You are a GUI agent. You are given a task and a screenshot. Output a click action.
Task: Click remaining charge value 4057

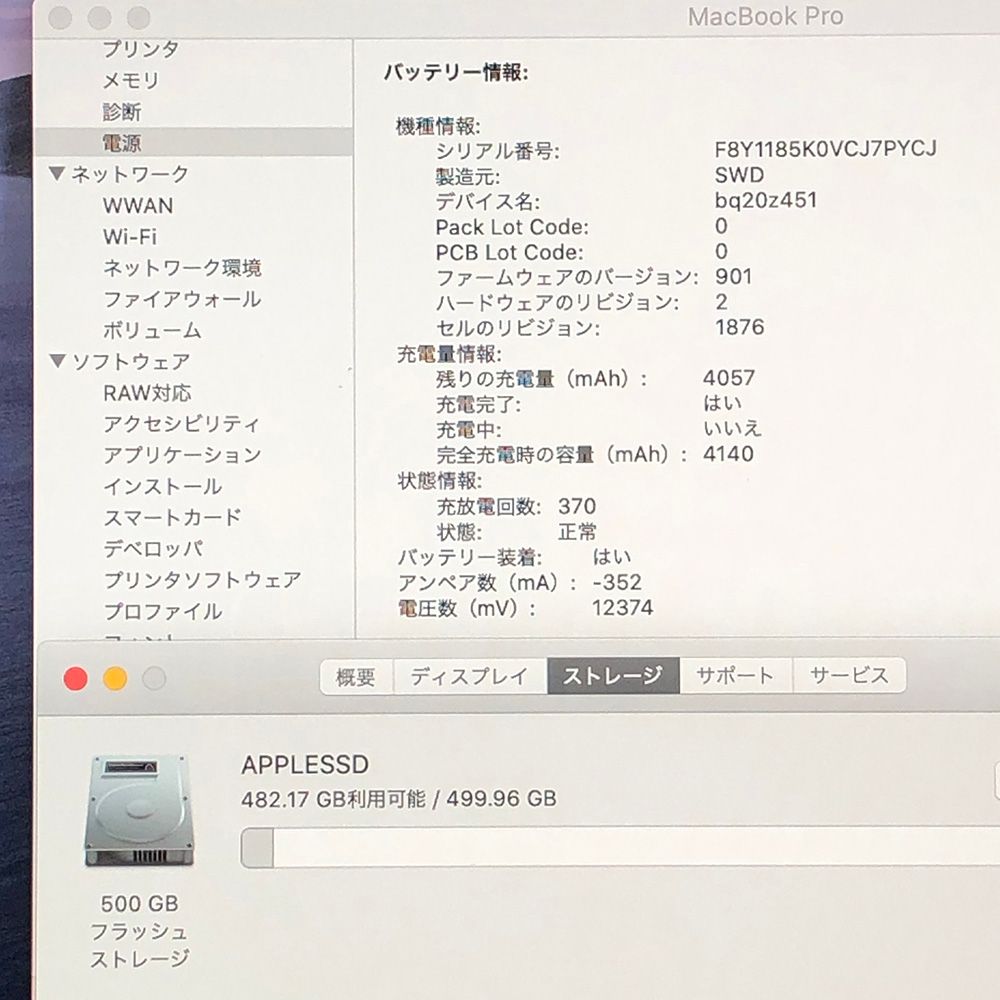click(729, 378)
